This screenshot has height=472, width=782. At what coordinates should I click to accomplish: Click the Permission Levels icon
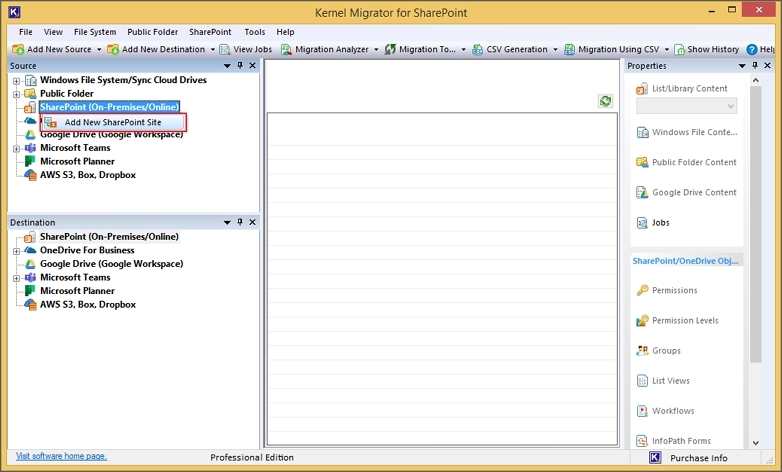coord(642,320)
